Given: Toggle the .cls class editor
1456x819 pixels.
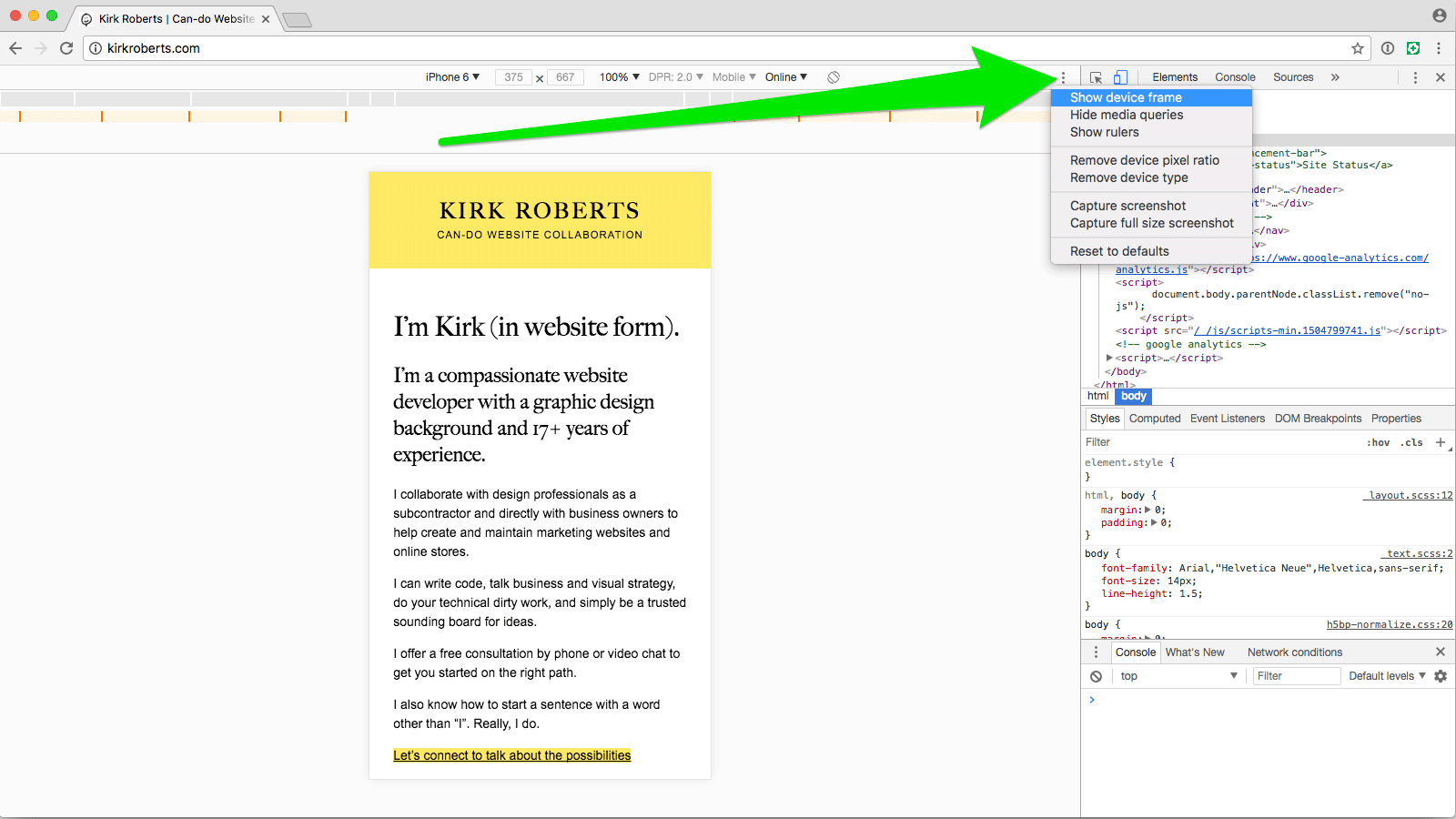Looking at the screenshot, I should tap(1411, 442).
